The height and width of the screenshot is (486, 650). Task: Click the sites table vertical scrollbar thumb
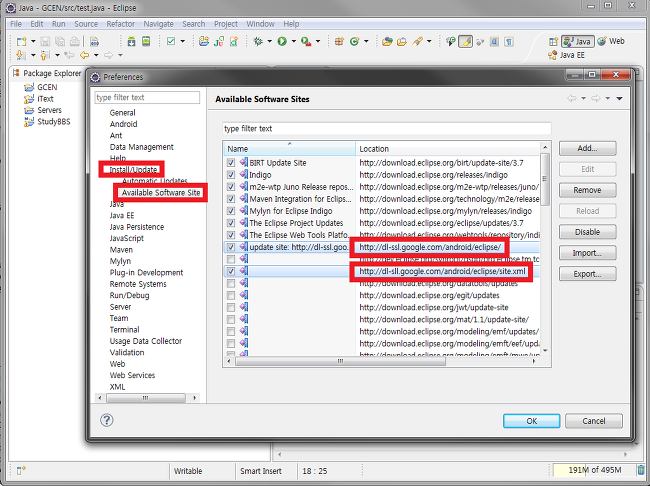545,179
